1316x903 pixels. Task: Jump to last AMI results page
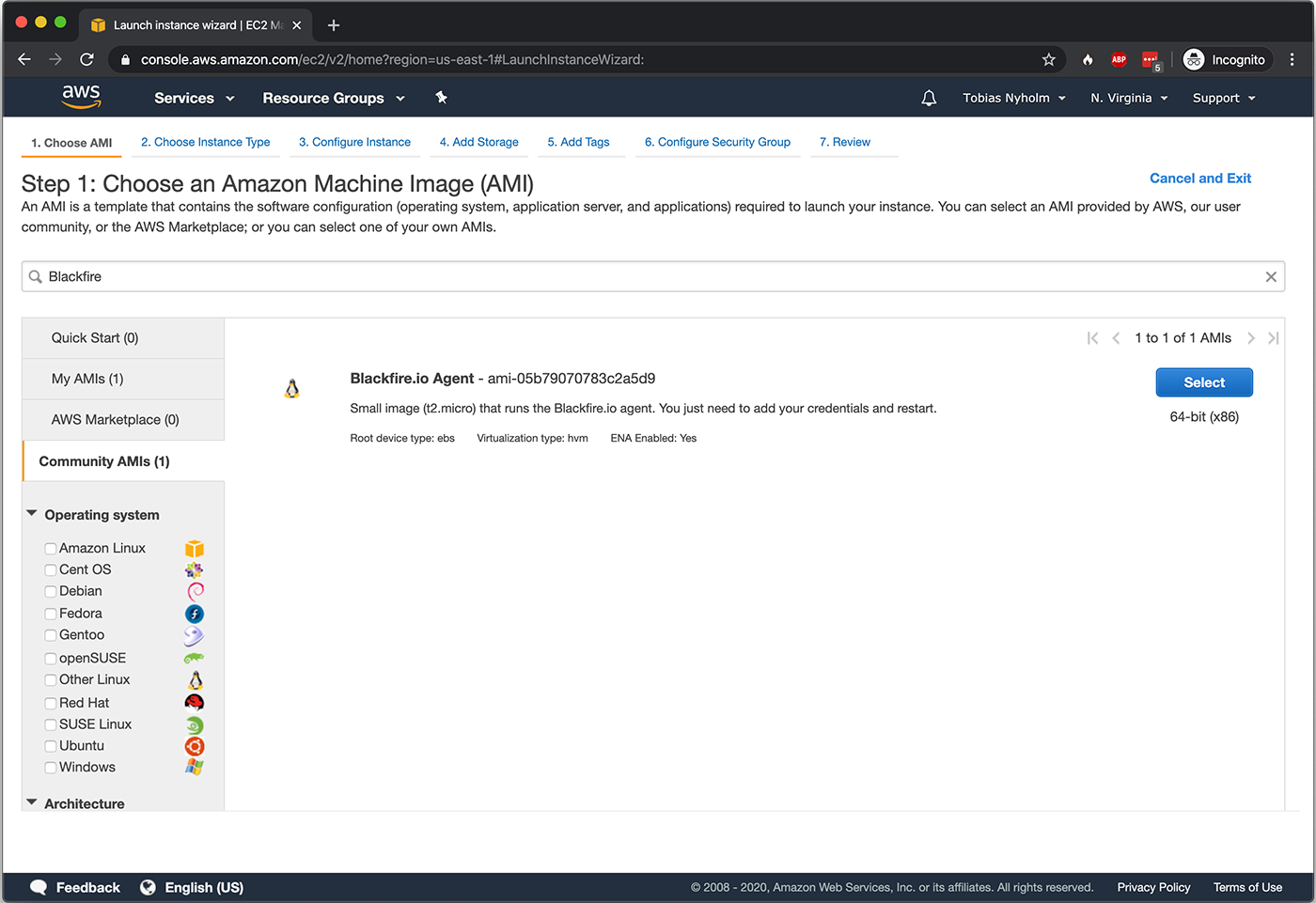coord(1273,338)
